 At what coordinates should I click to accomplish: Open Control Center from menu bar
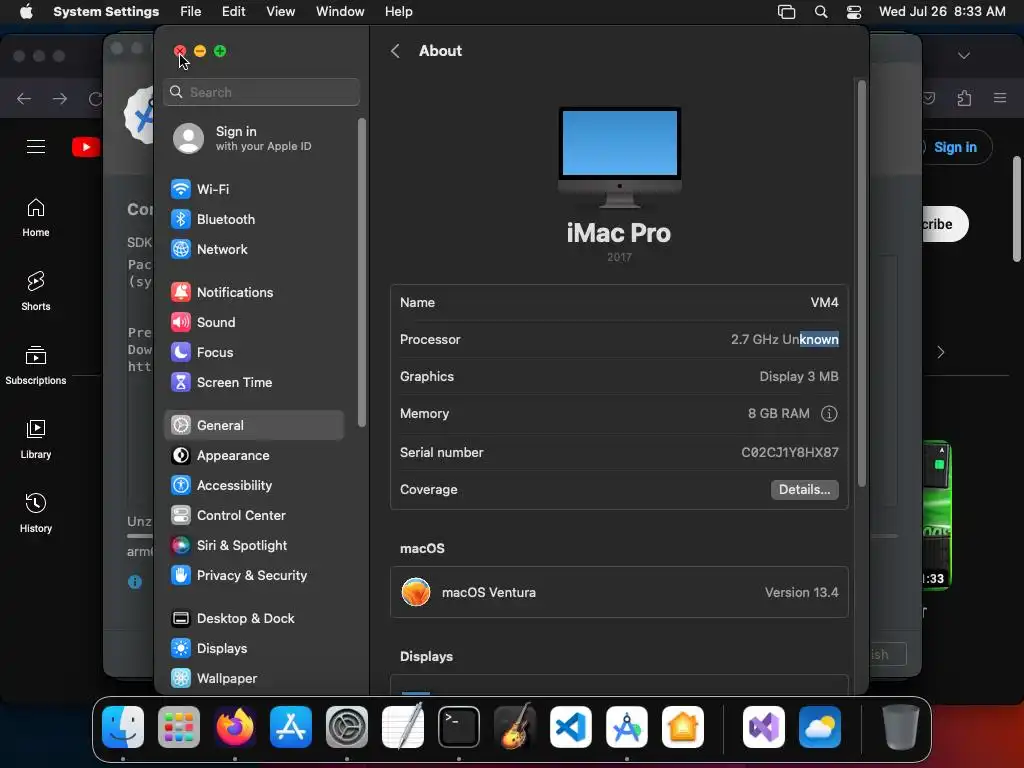(x=854, y=12)
